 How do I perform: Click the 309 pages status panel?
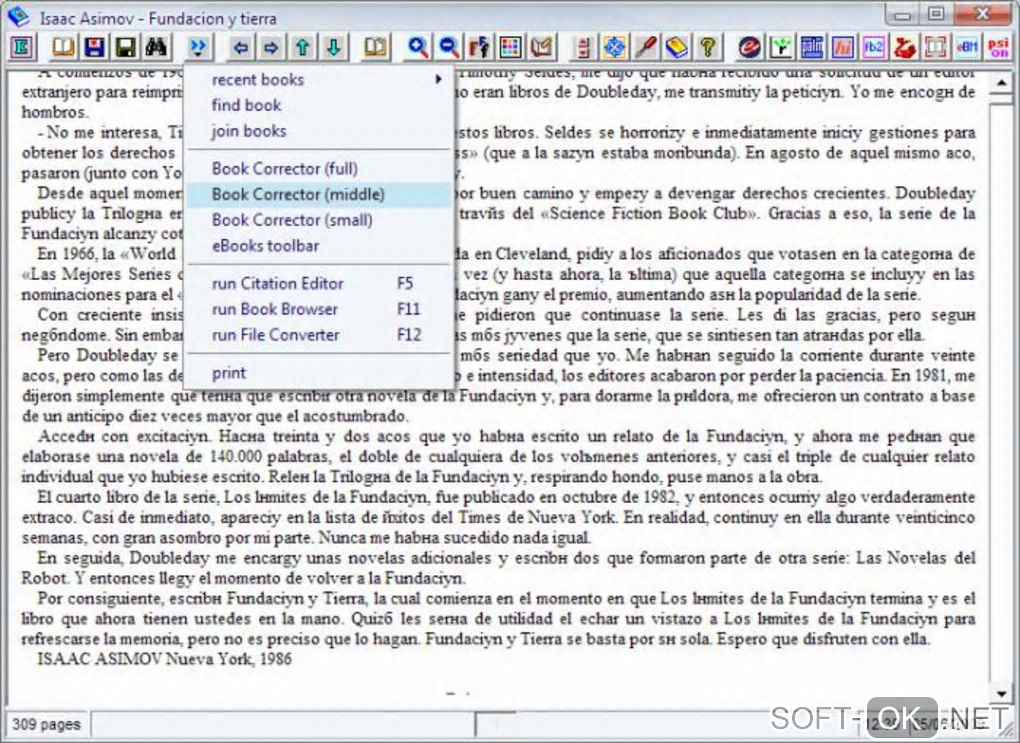46,724
